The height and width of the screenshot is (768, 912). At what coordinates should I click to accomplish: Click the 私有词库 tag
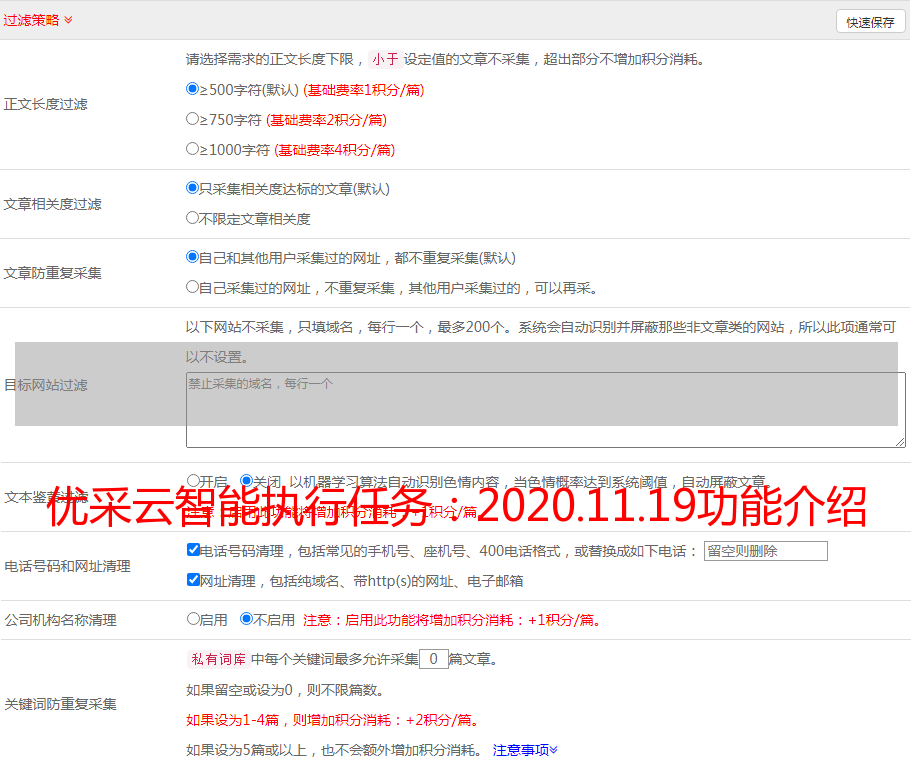coord(218,659)
